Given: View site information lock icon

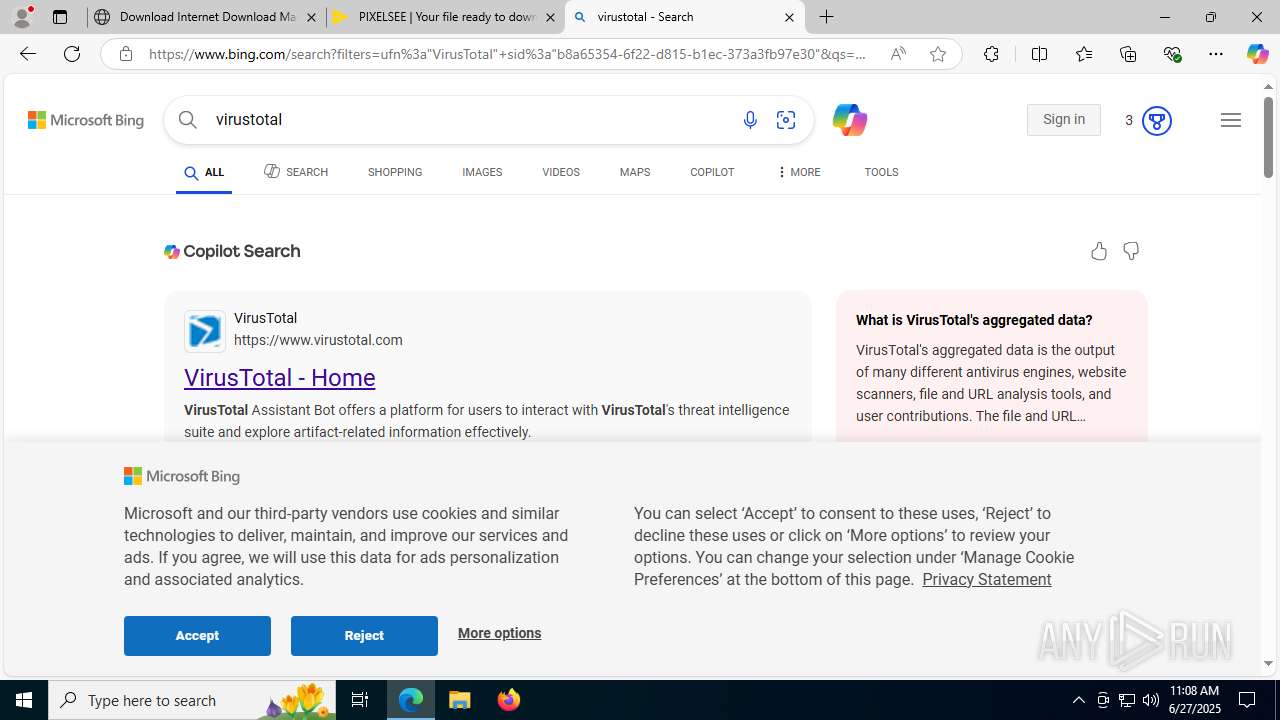Looking at the screenshot, I should point(125,54).
